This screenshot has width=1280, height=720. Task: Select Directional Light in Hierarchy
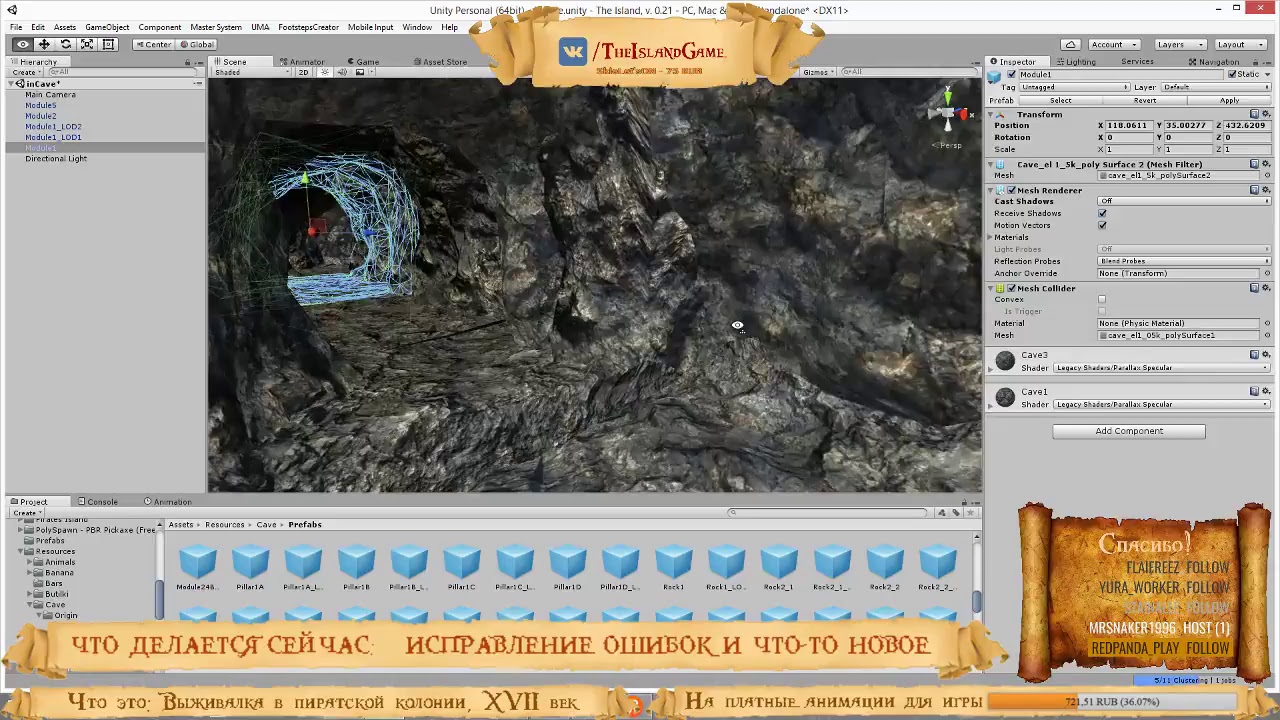[x=56, y=159]
